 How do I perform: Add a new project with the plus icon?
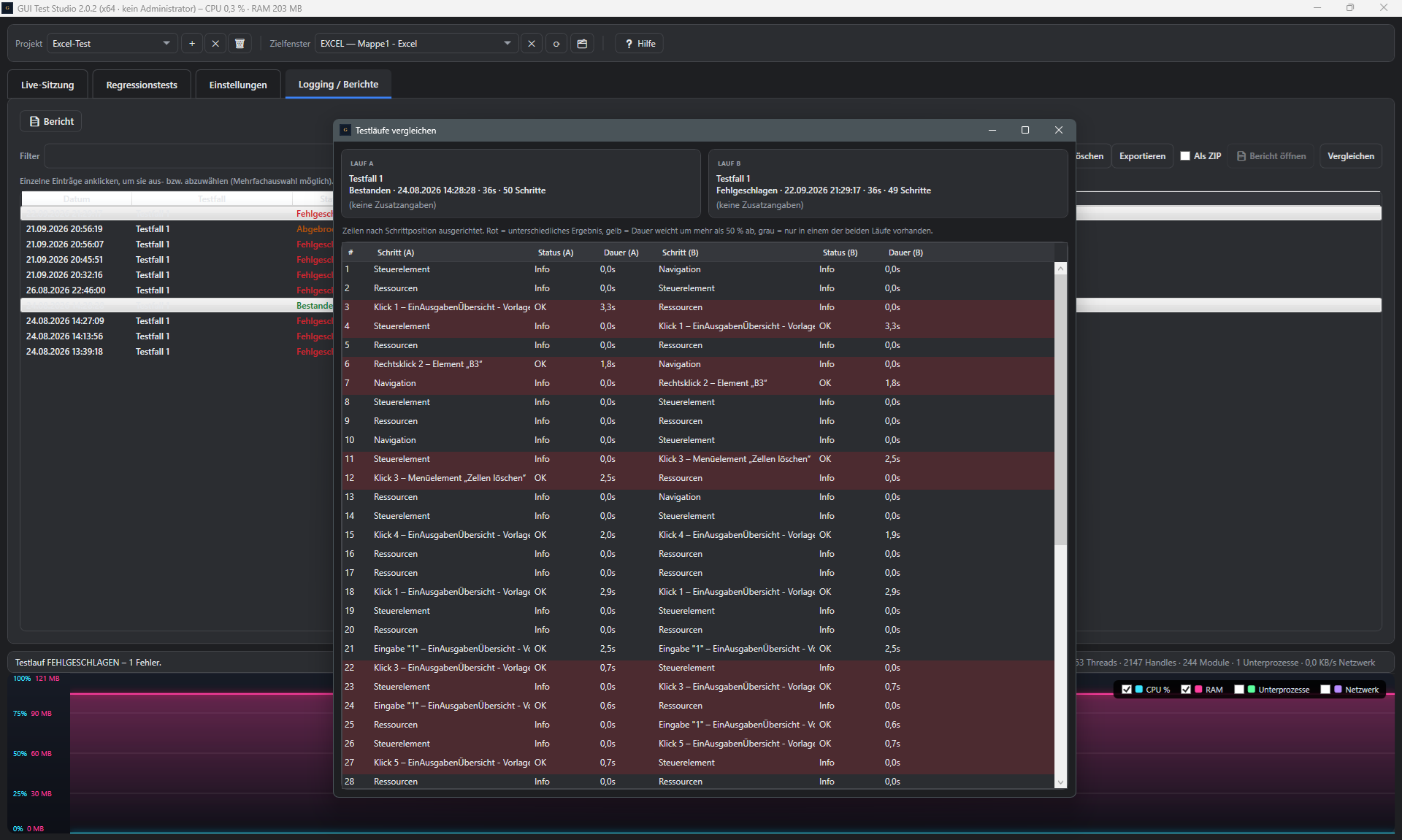point(192,44)
